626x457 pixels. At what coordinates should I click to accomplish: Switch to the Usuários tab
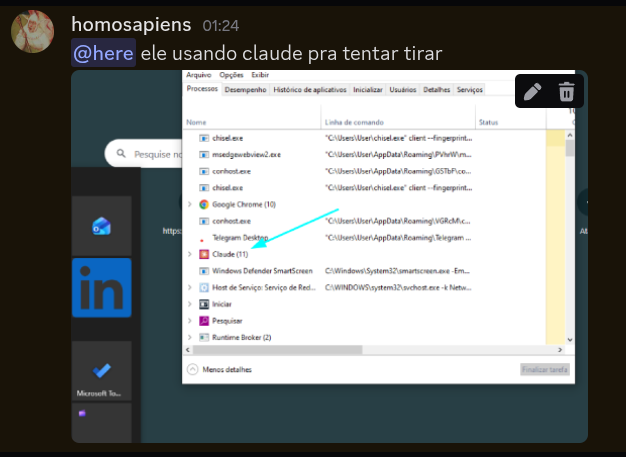pyautogui.click(x=402, y=89)
